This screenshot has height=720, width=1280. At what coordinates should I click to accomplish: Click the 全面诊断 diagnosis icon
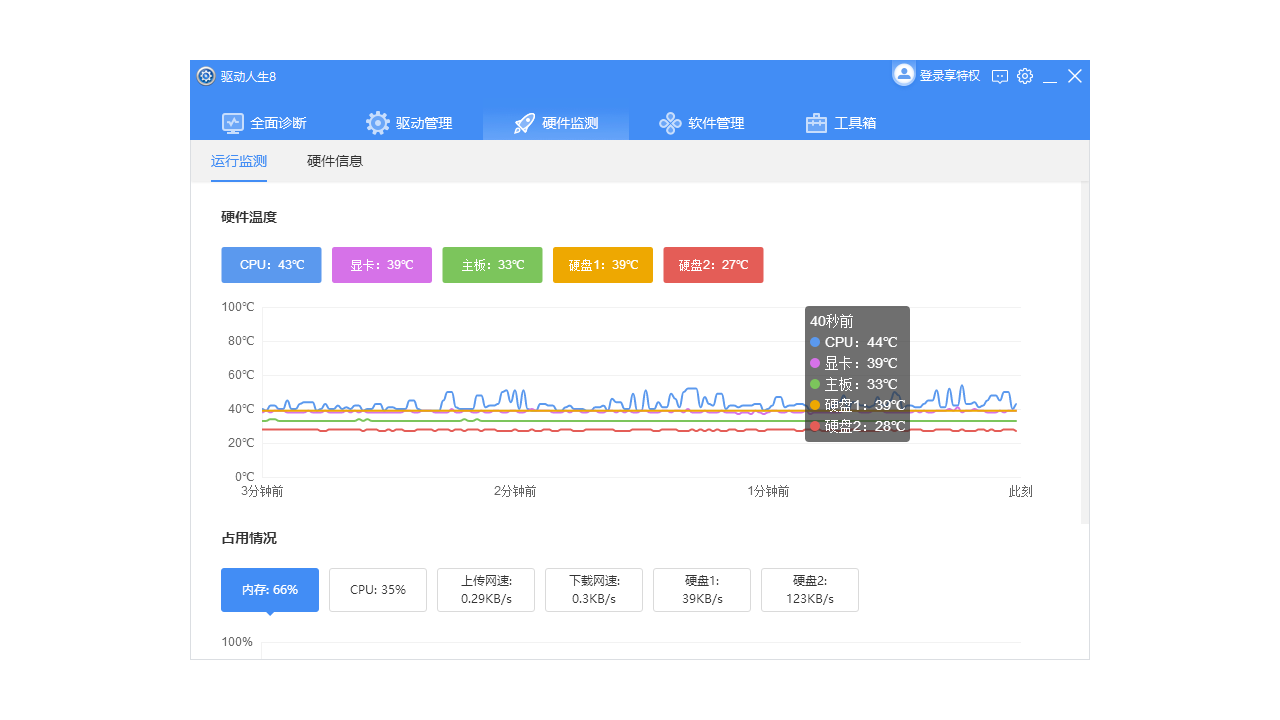pyautogui.click(x=232, y=122)
